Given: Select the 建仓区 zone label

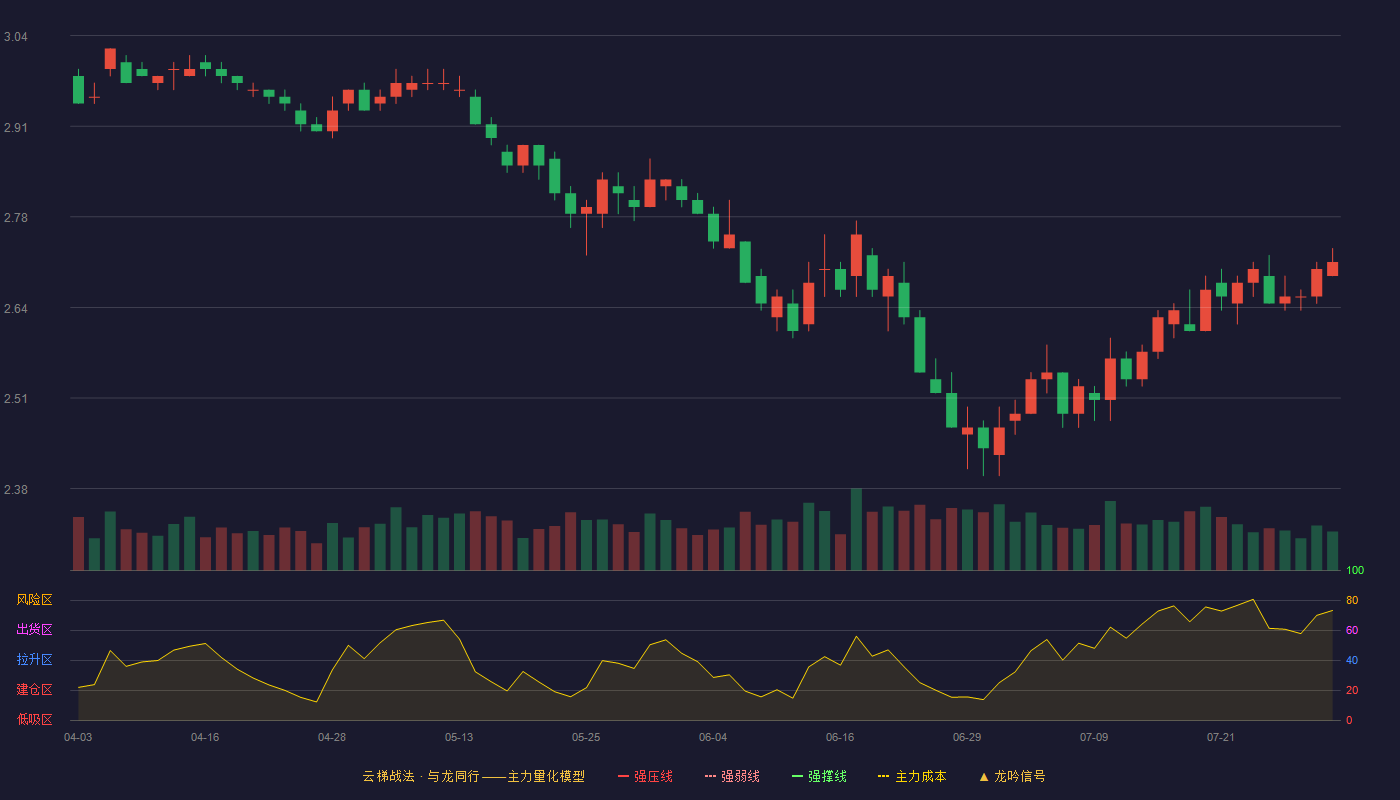Looking at the screenshot, I should click(x=35, y=690).
